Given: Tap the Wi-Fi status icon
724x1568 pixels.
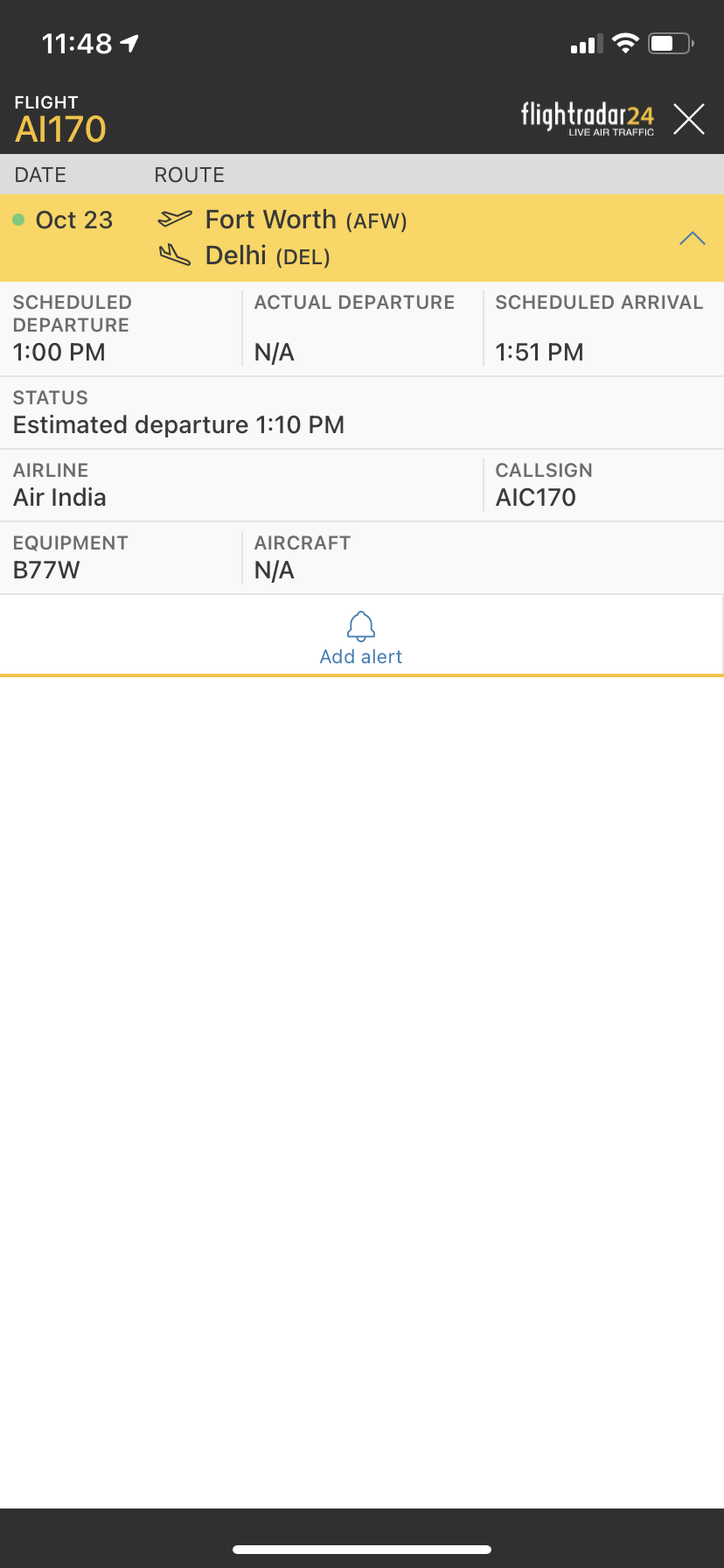Looking at the screenshot, I should tap(625, 43).
